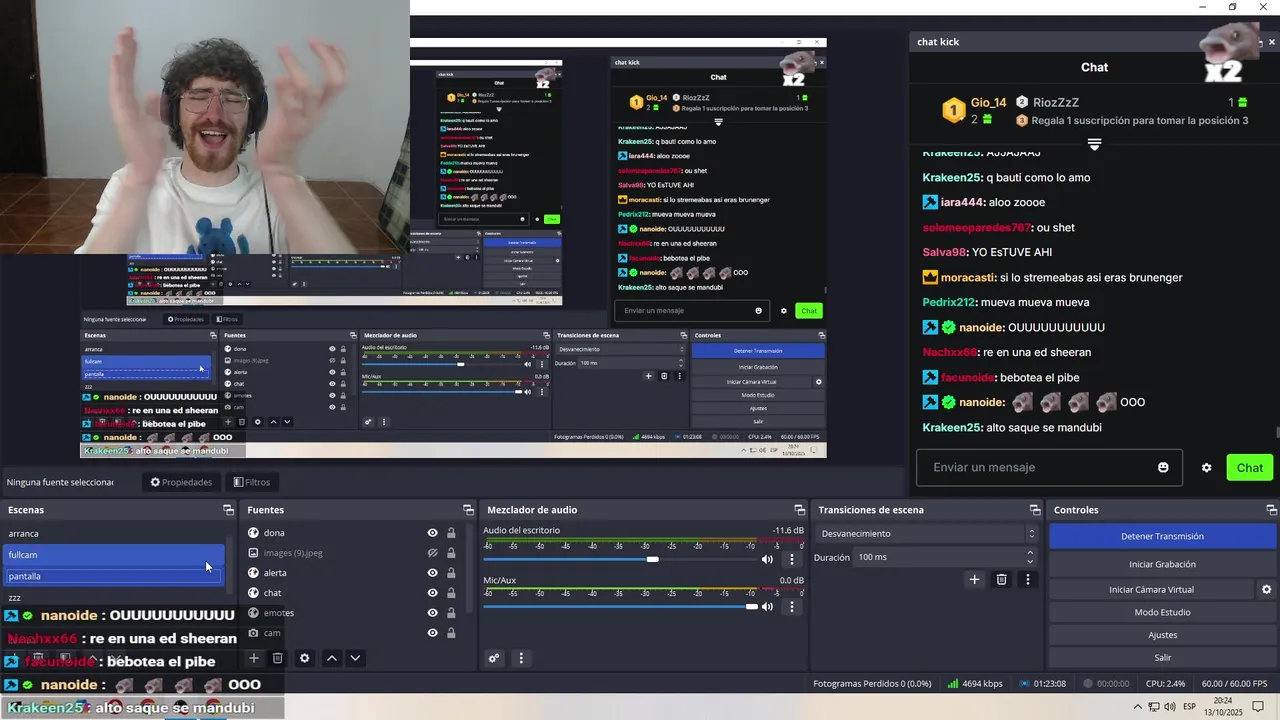The image size is (1280, 720).
Task: Hide the alerta source
Action: click(432, 573)
